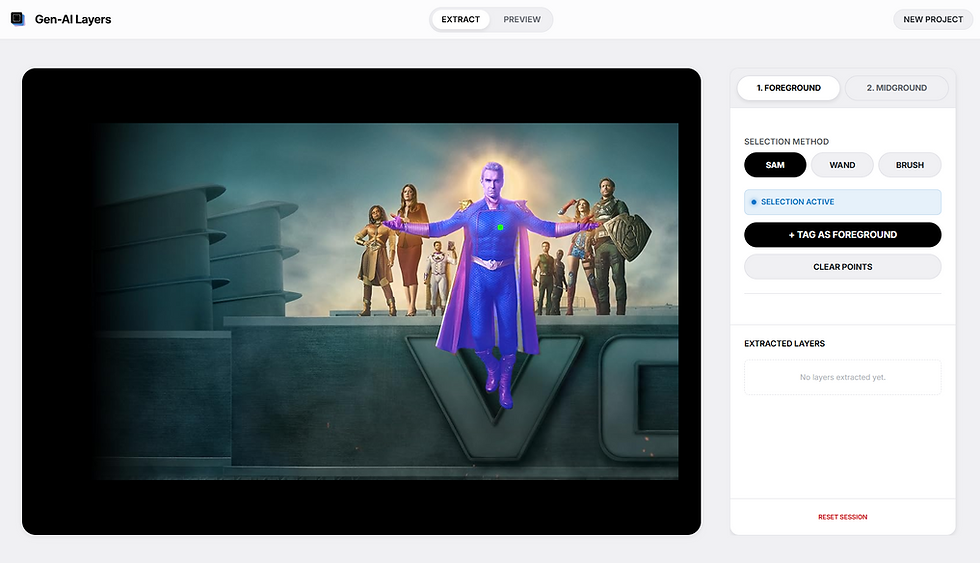Image resolution: width=980 pixels, height=563 pixels.
Task: Click the green SAM point on the chest
Action: click(500, 227)
